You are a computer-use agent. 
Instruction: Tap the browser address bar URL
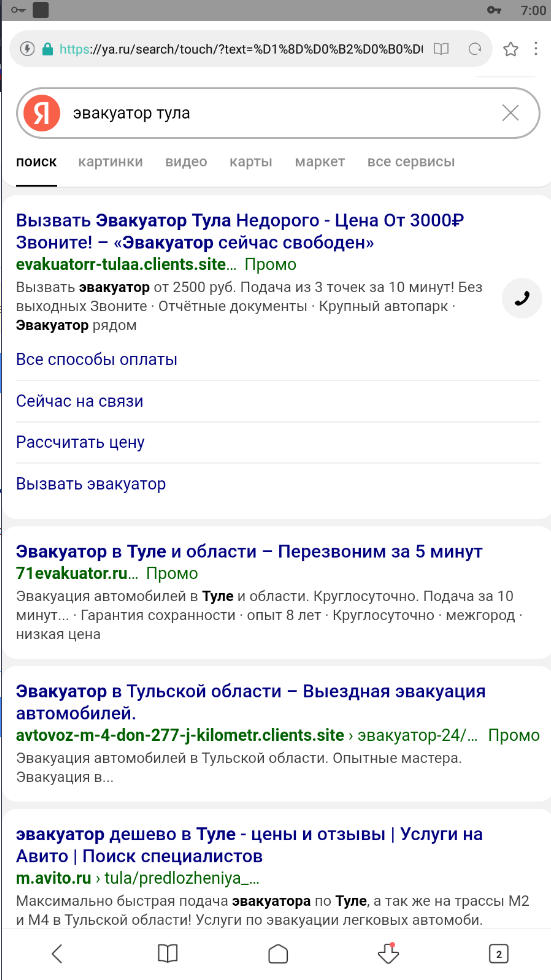point(241,49)
